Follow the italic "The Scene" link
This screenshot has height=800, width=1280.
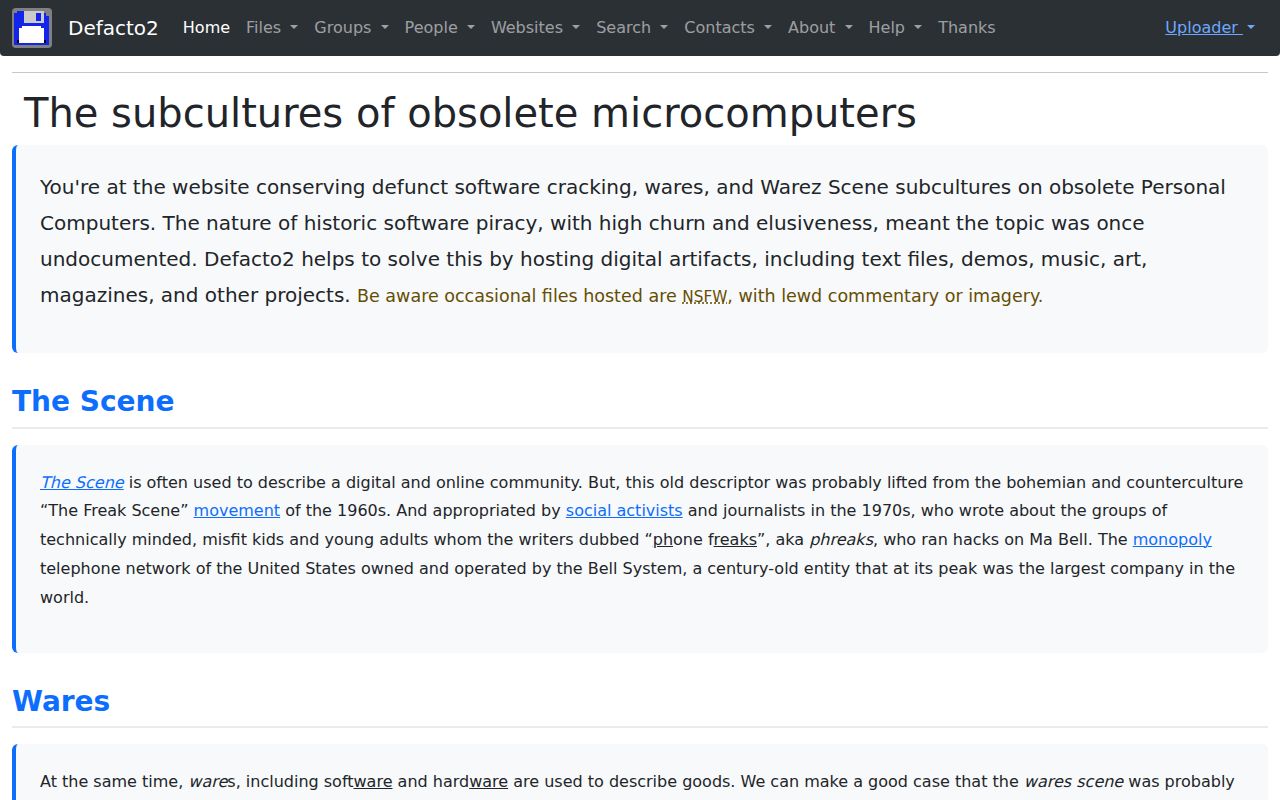tap(81, 482)
